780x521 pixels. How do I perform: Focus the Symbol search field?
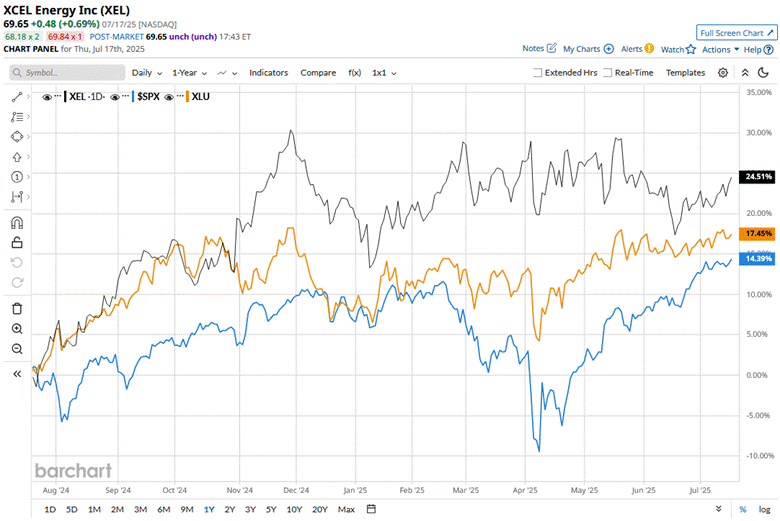click(x=67, y=73)
